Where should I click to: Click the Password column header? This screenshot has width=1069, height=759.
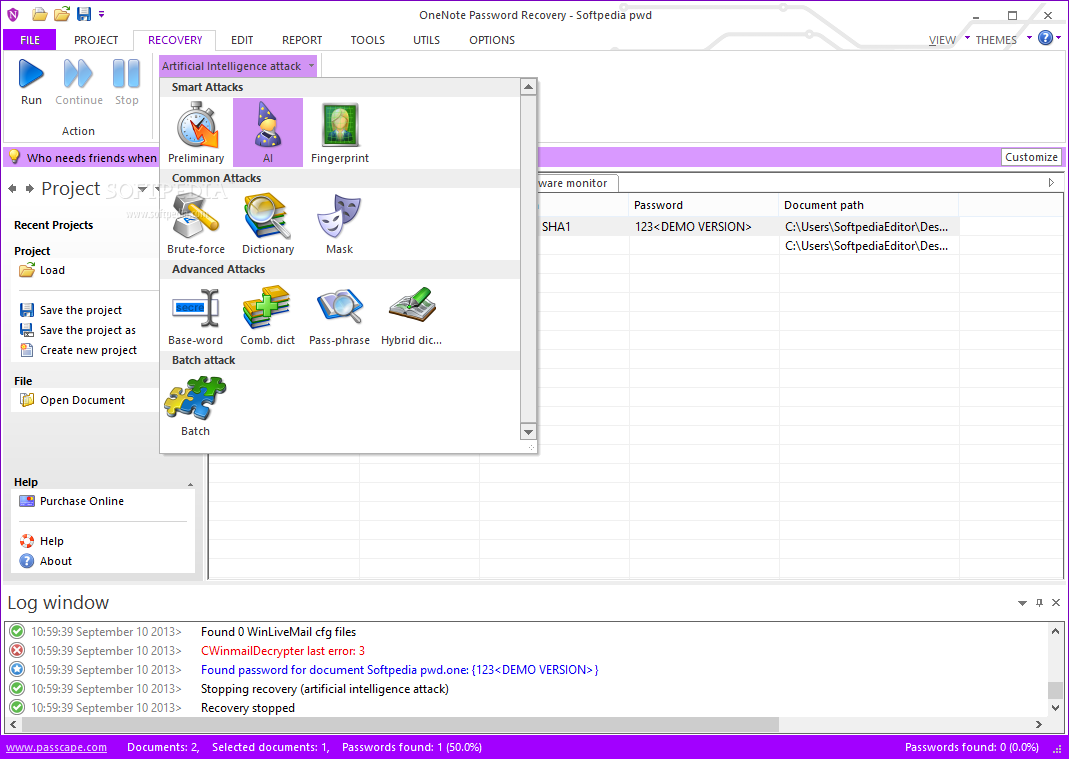(704, 205)
